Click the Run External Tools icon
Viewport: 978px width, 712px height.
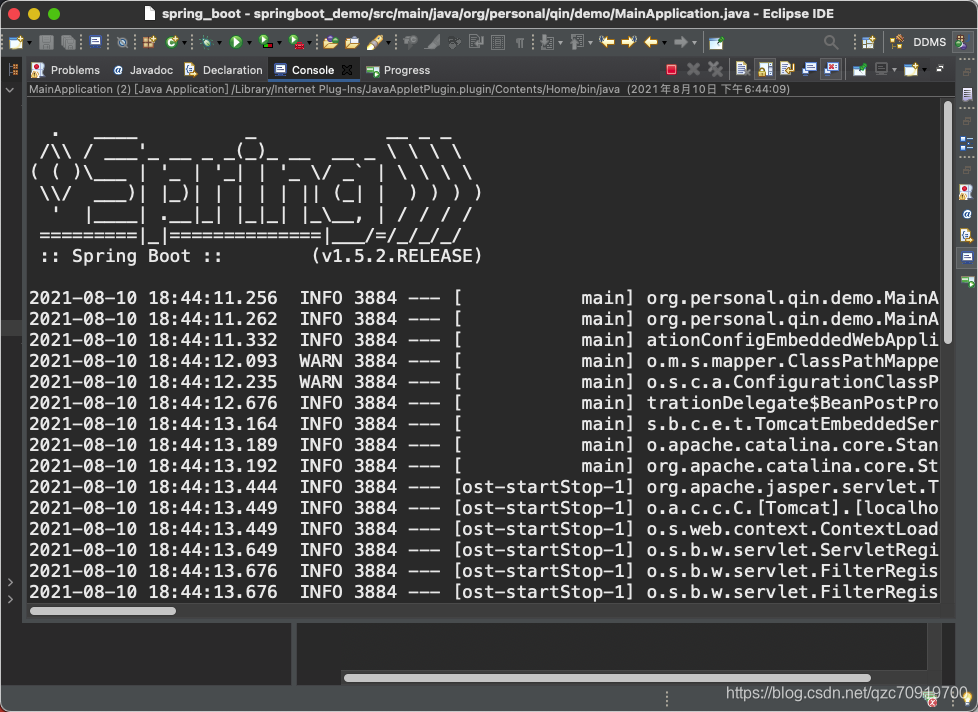point(296,42)
